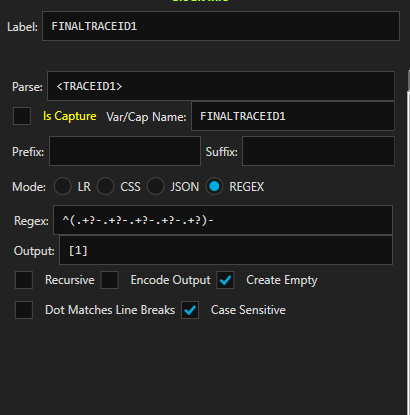Image resolution: width=410 pixels, height=415 pixels.
Task: Click the Label input field FINALTRACEID1
Action: point(221,26)
